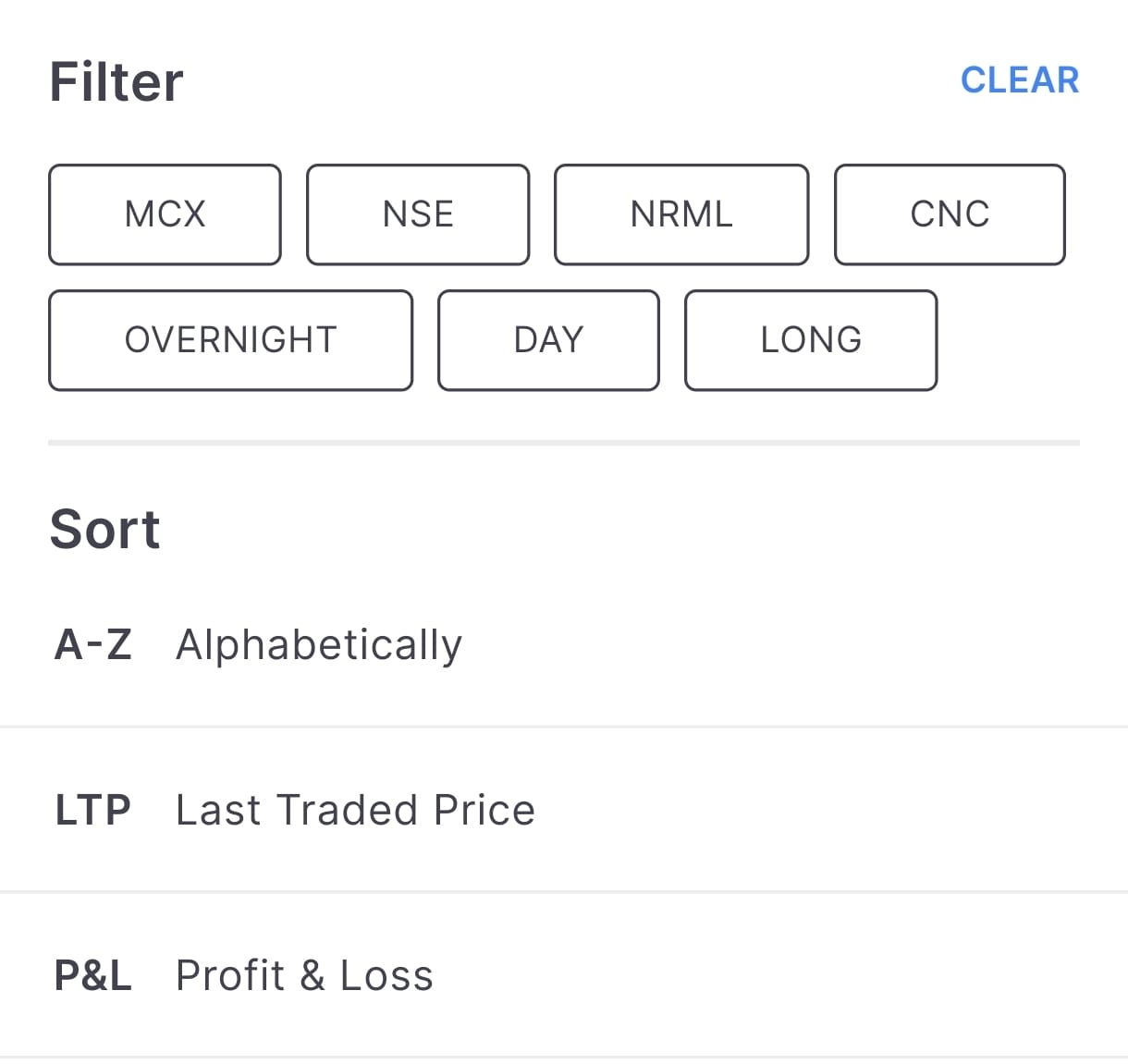The image size is (1128, 1064).
Task: Select the NRML product filter chip
Action: tap(681, 214)
